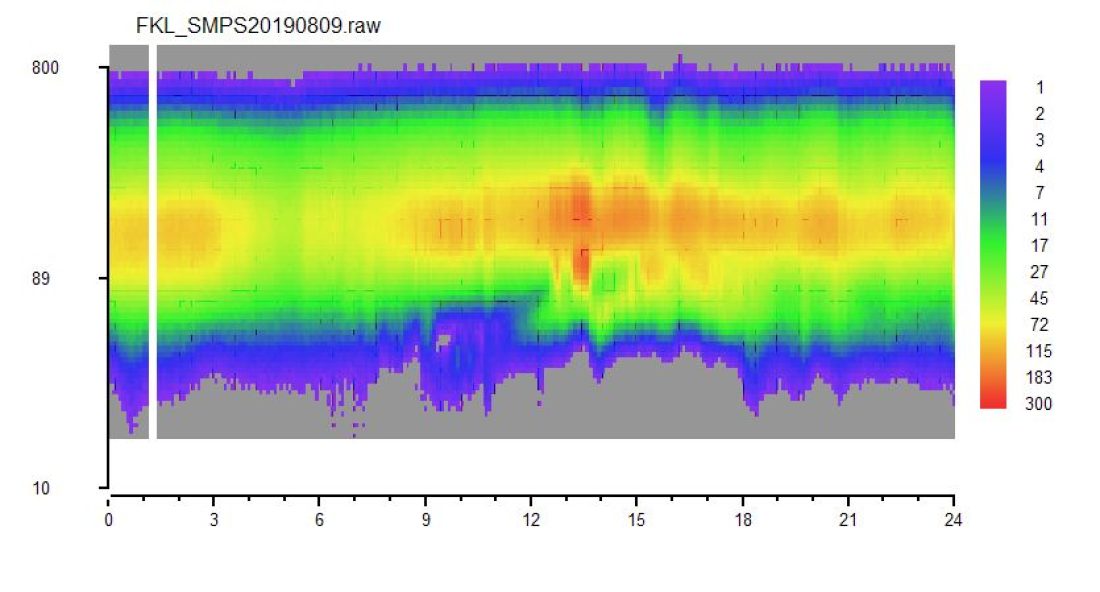
Task: Click the color legend value 45
Action: click(1039, 299)
